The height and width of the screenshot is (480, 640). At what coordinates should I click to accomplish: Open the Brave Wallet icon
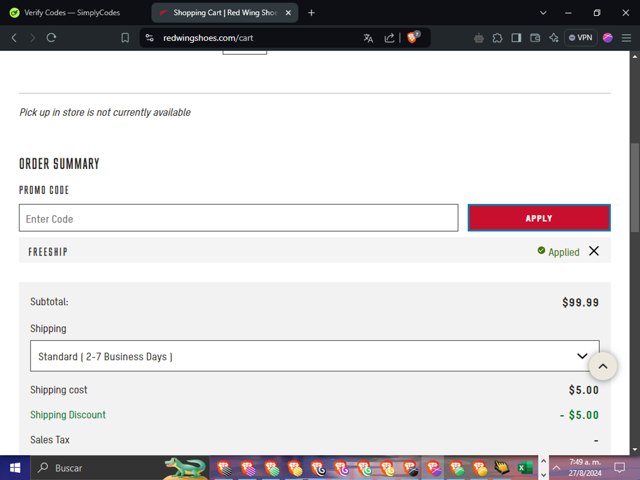point(535,38)
